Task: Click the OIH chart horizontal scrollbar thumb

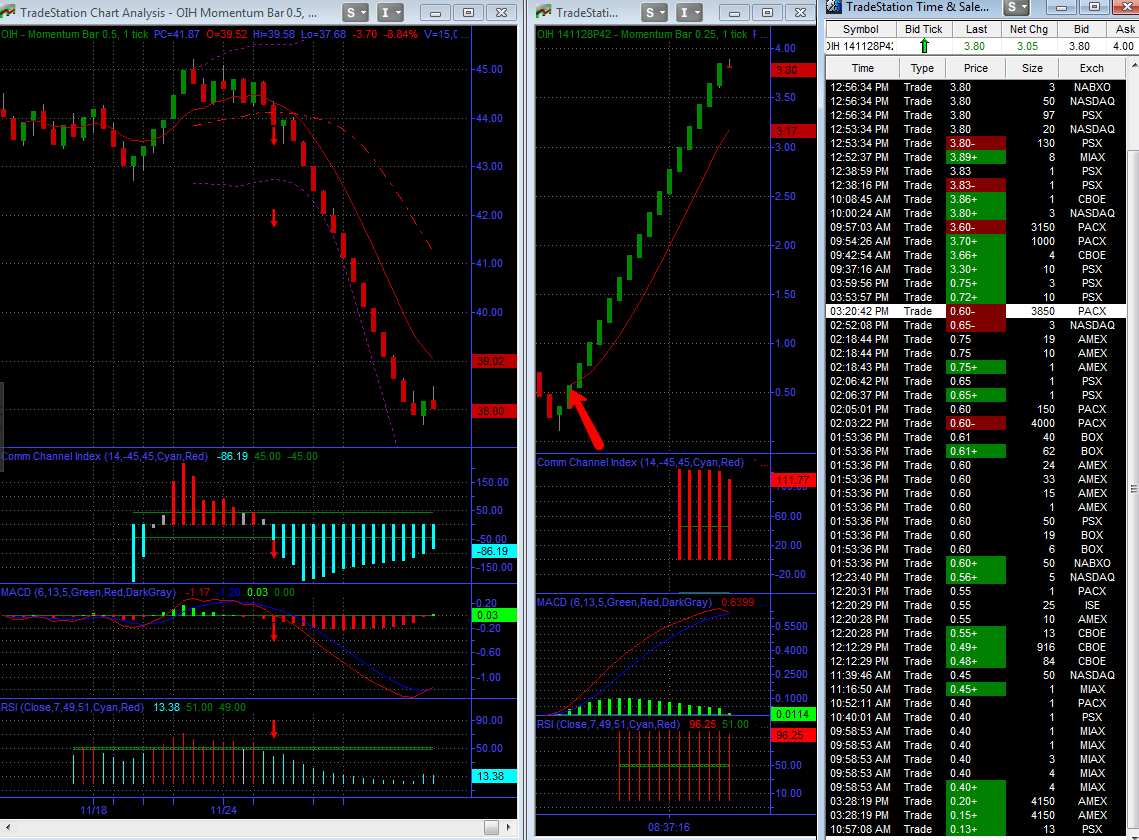Action: point(492,827)
